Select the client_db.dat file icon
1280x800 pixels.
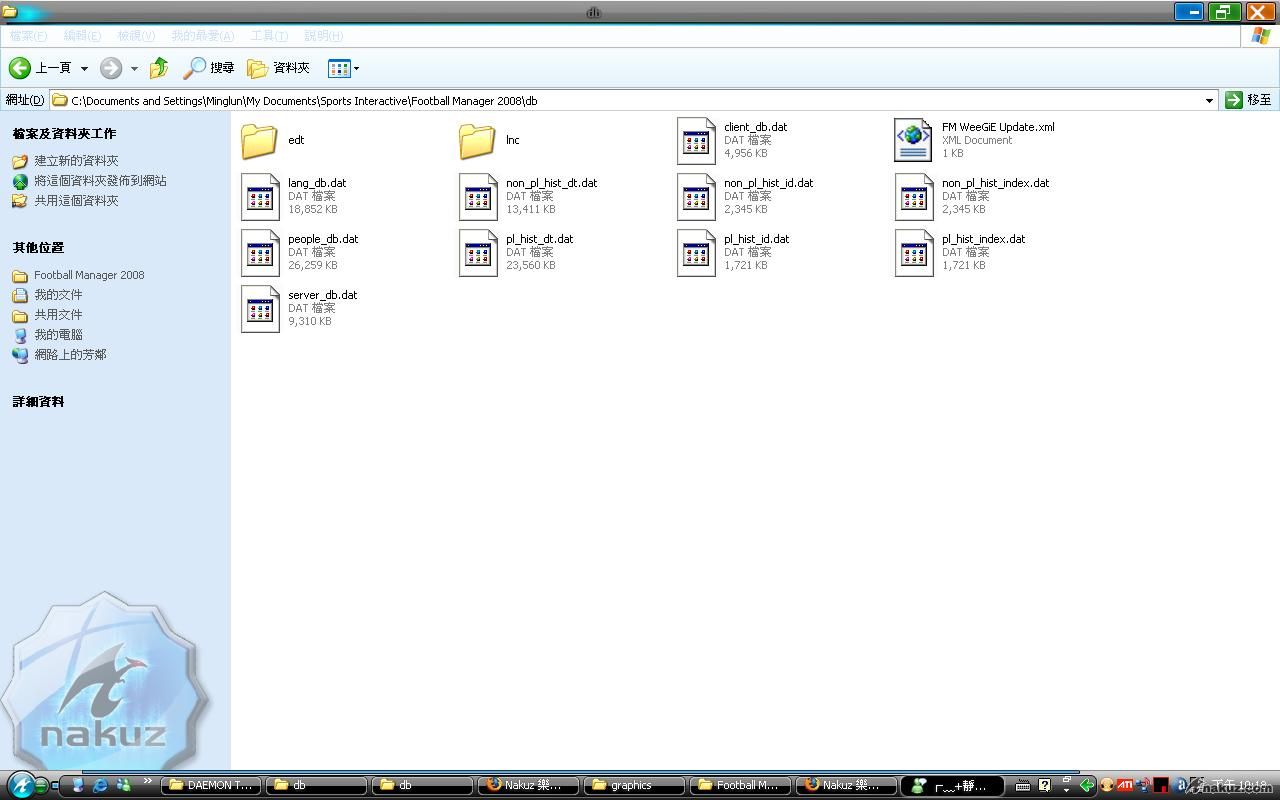pyautogui.click(x=696, y=141)
